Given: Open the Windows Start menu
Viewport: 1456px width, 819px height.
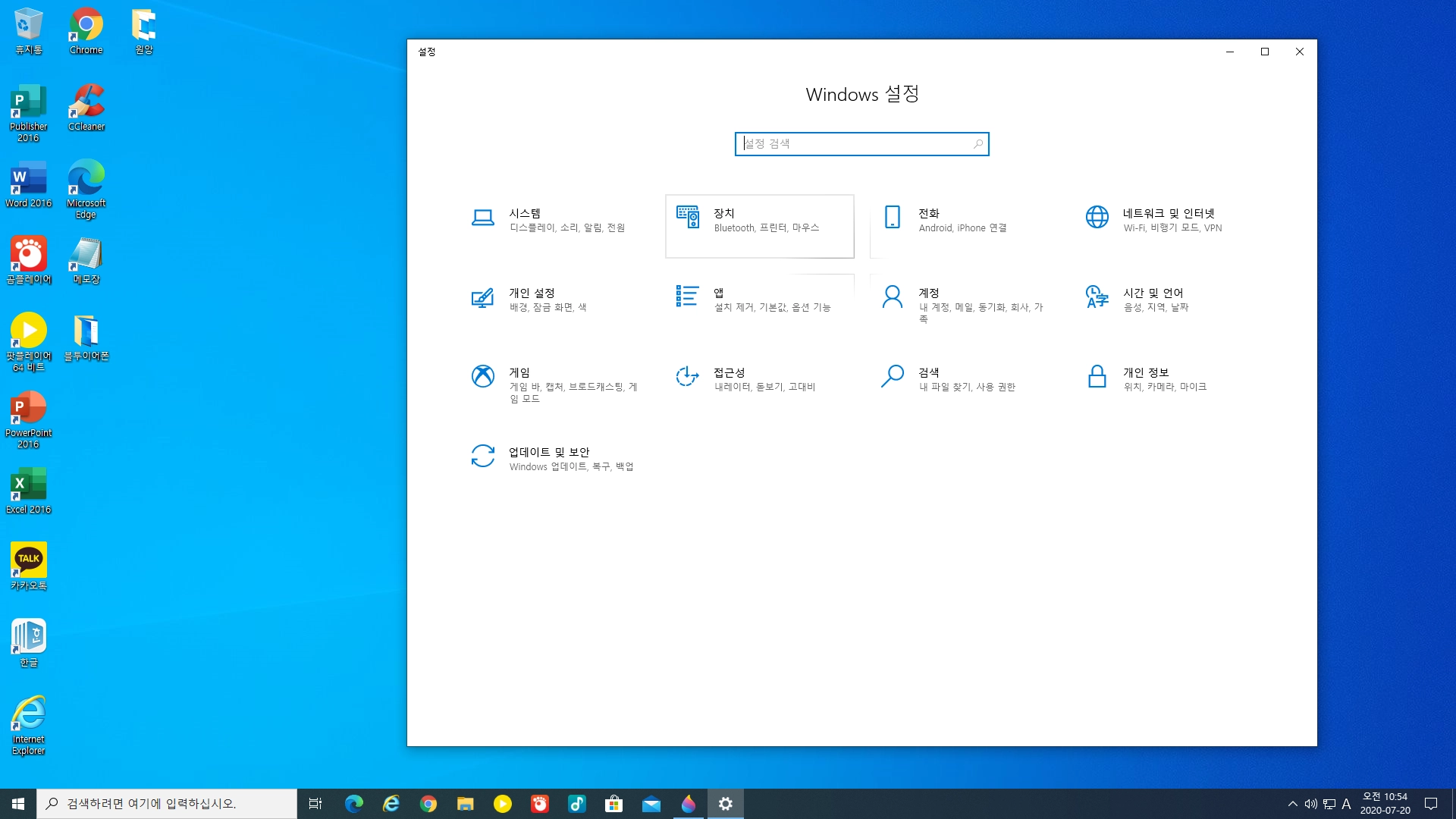Looking at the screenshot, I should click(18, 804).
